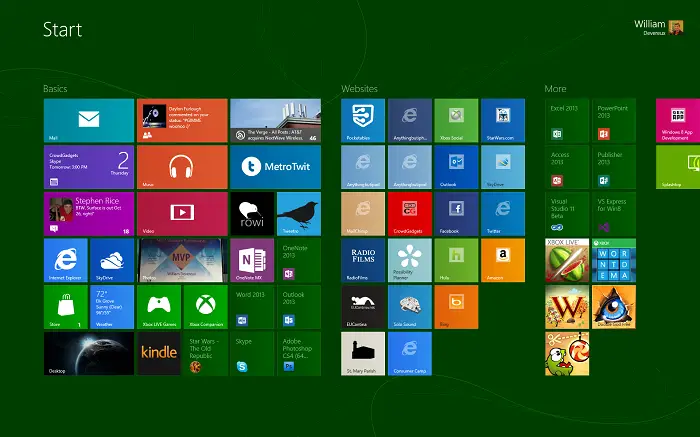
Task: Open Star Wars The Old Republic tile
Action: coord(205,354)
